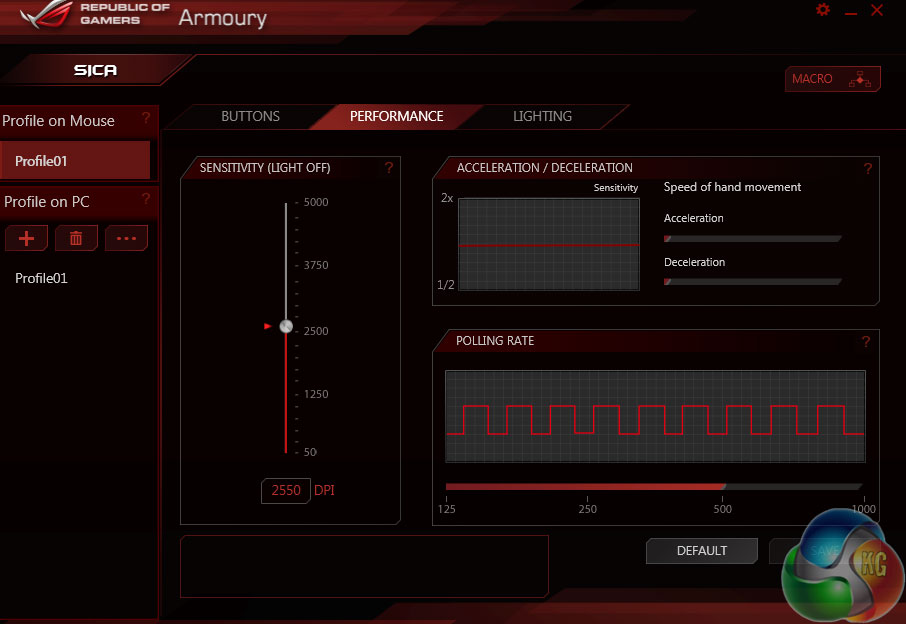Click the Acceleration slider
Screen dimensions: 906x624
(x=752, y=239)
